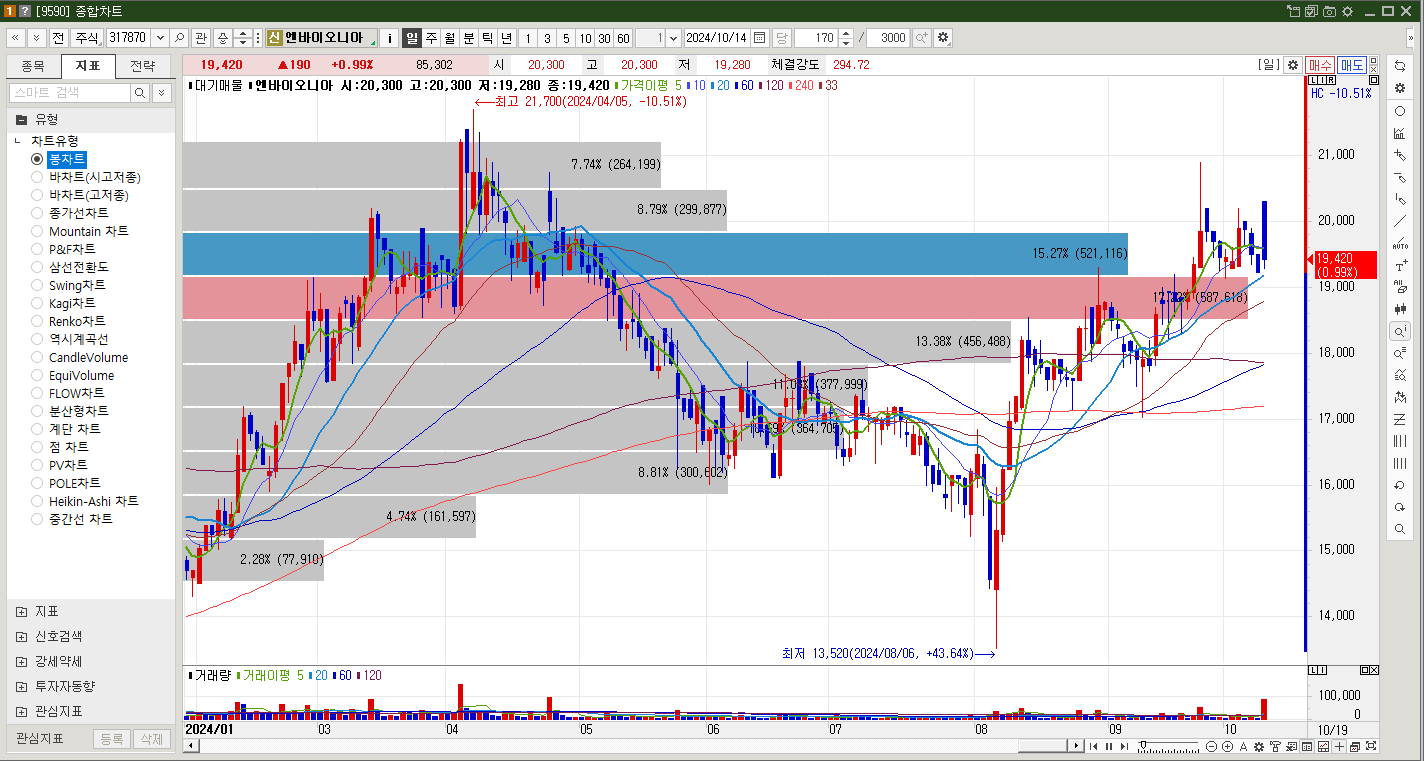Select daily 일 period button

click(412, 38)
